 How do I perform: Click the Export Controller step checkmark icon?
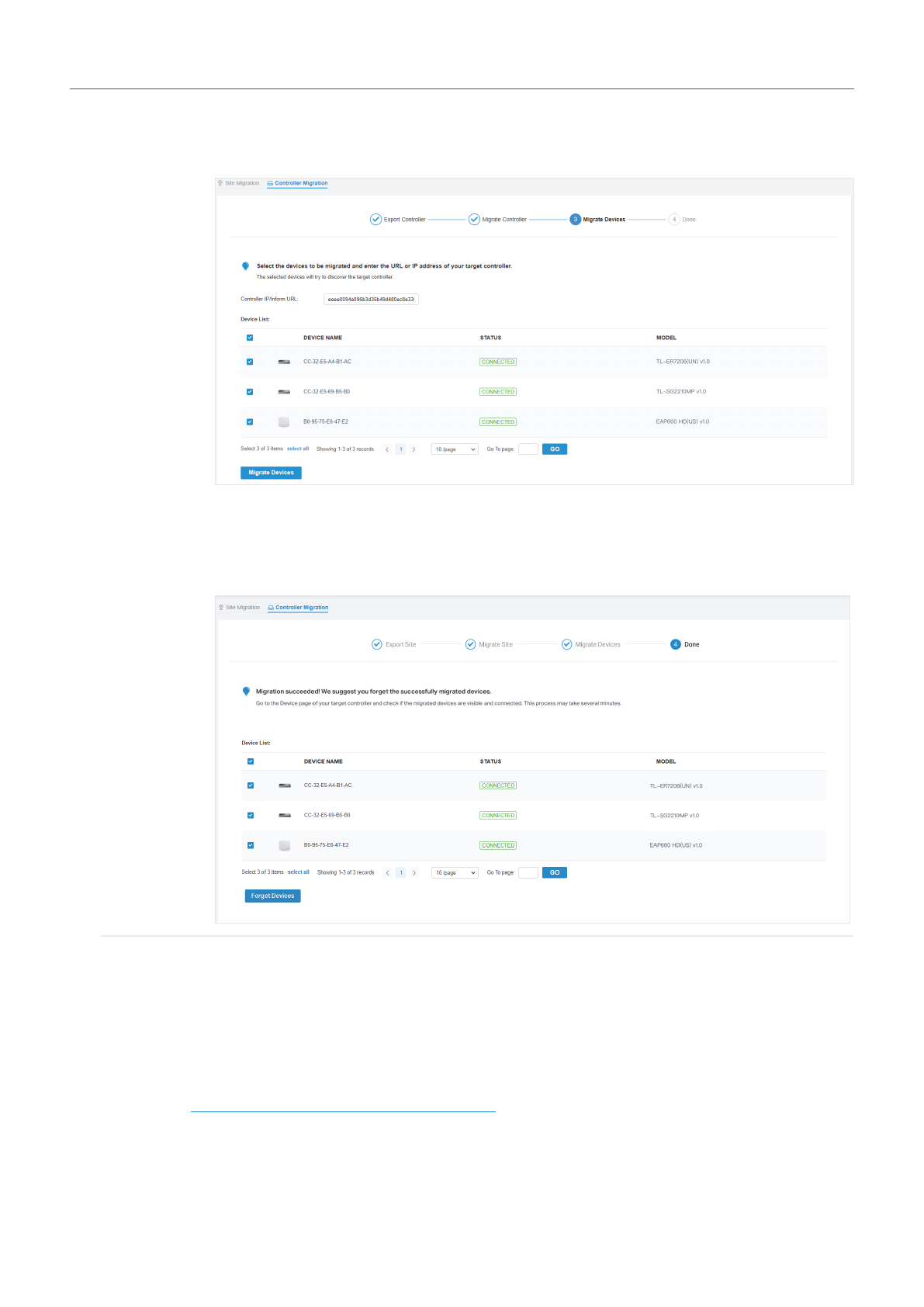375,220
